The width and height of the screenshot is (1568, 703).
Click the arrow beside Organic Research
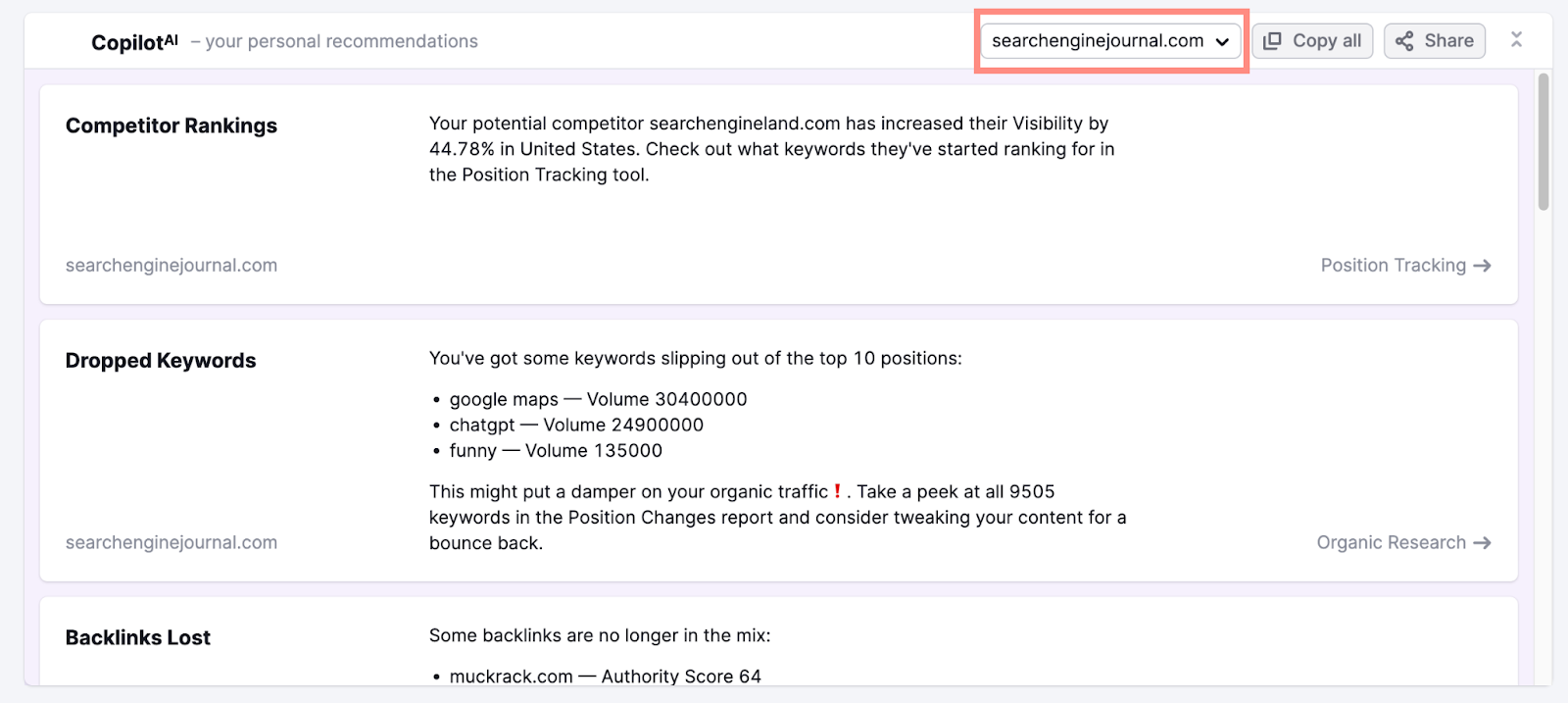click(1482, 543)
